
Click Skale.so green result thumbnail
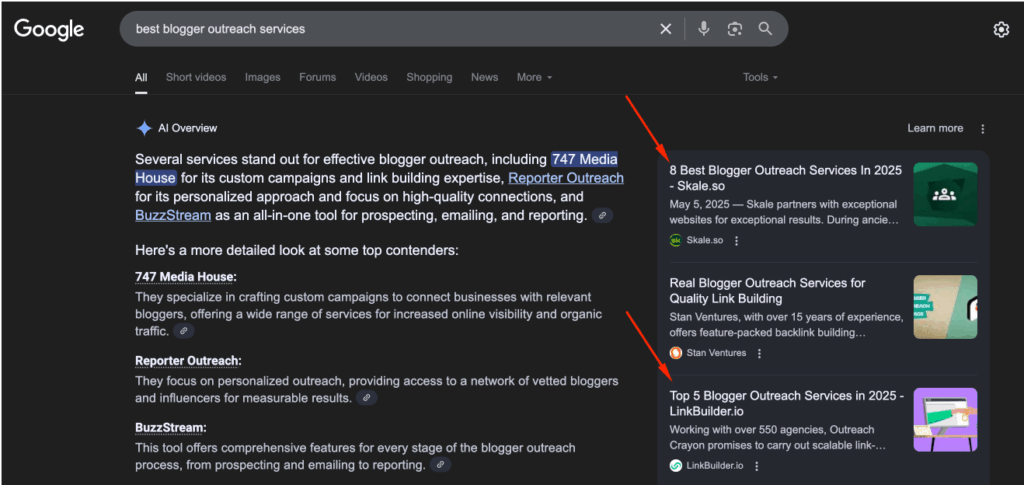pos(945,195)
